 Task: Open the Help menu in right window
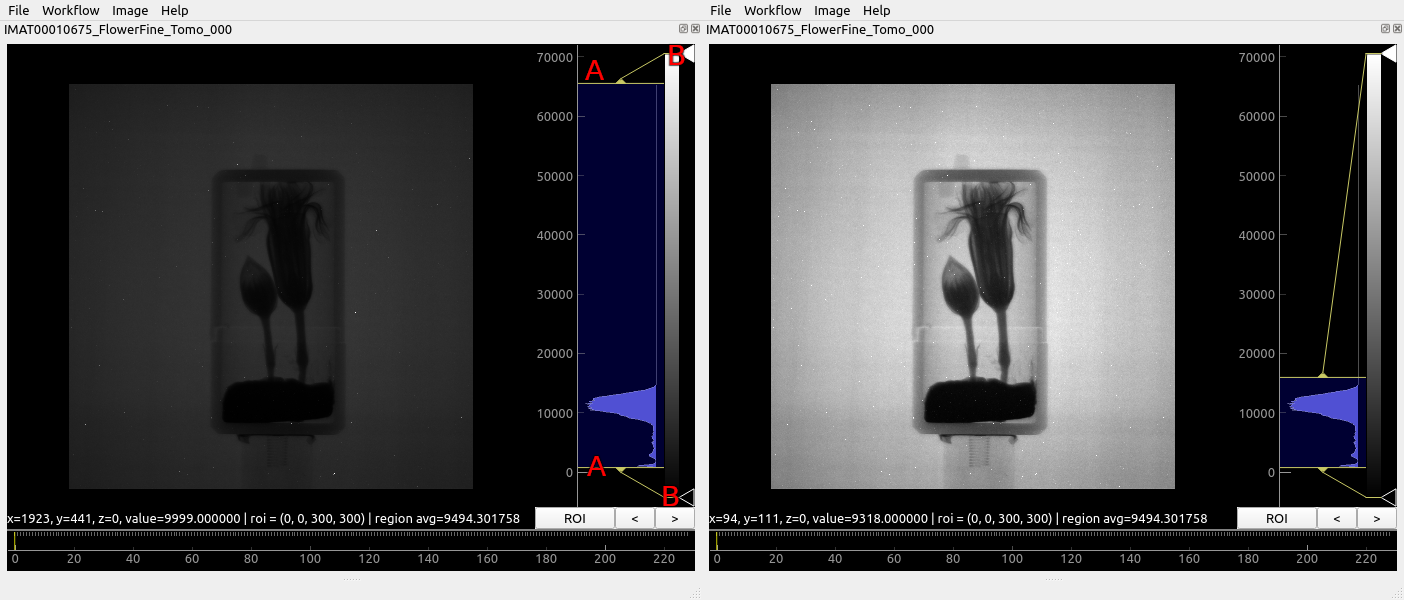coord(876,10)
